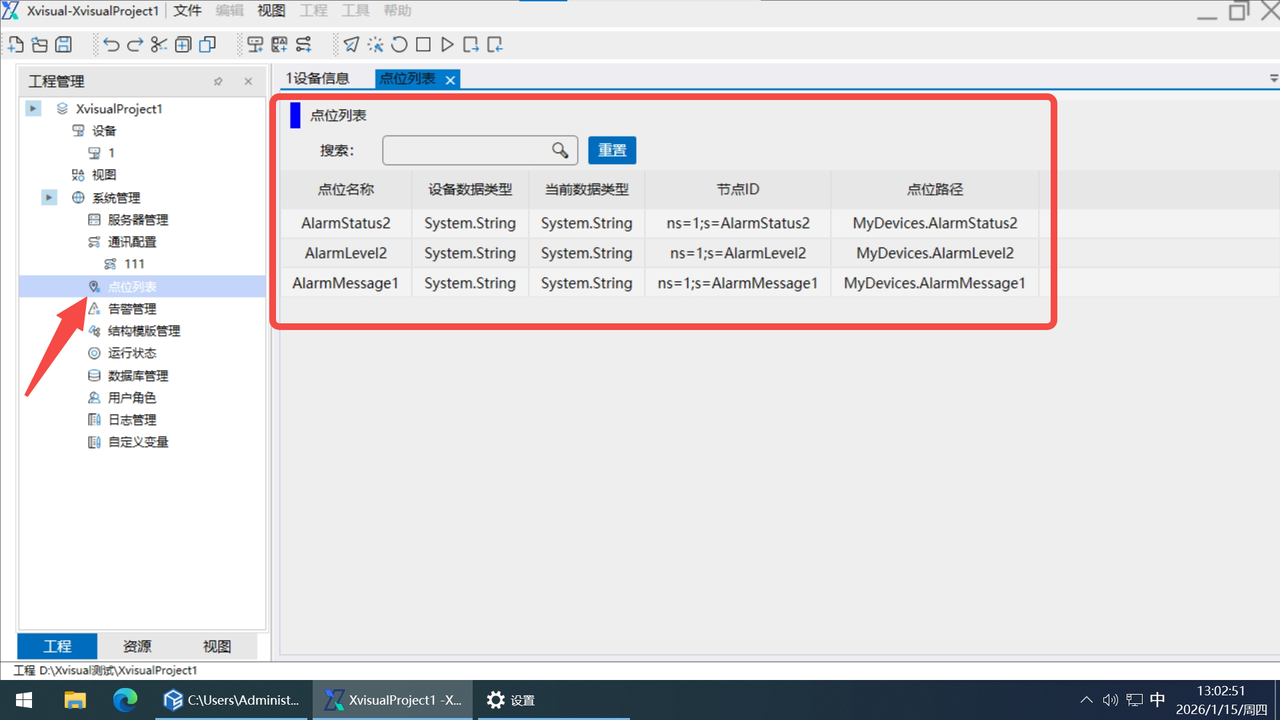Focus the 搜索 search input field
This screenshot has height=720, width=1280.
480,150
